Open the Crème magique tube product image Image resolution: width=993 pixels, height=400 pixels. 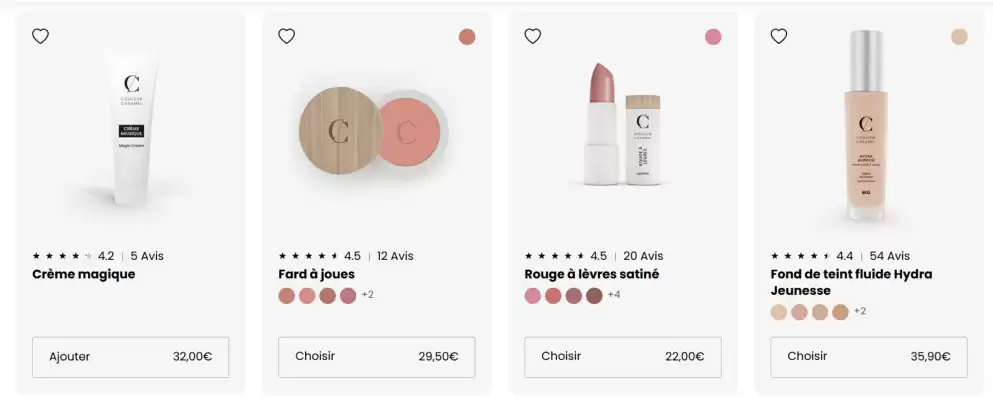pyautogui.click(x=131, y=130)
